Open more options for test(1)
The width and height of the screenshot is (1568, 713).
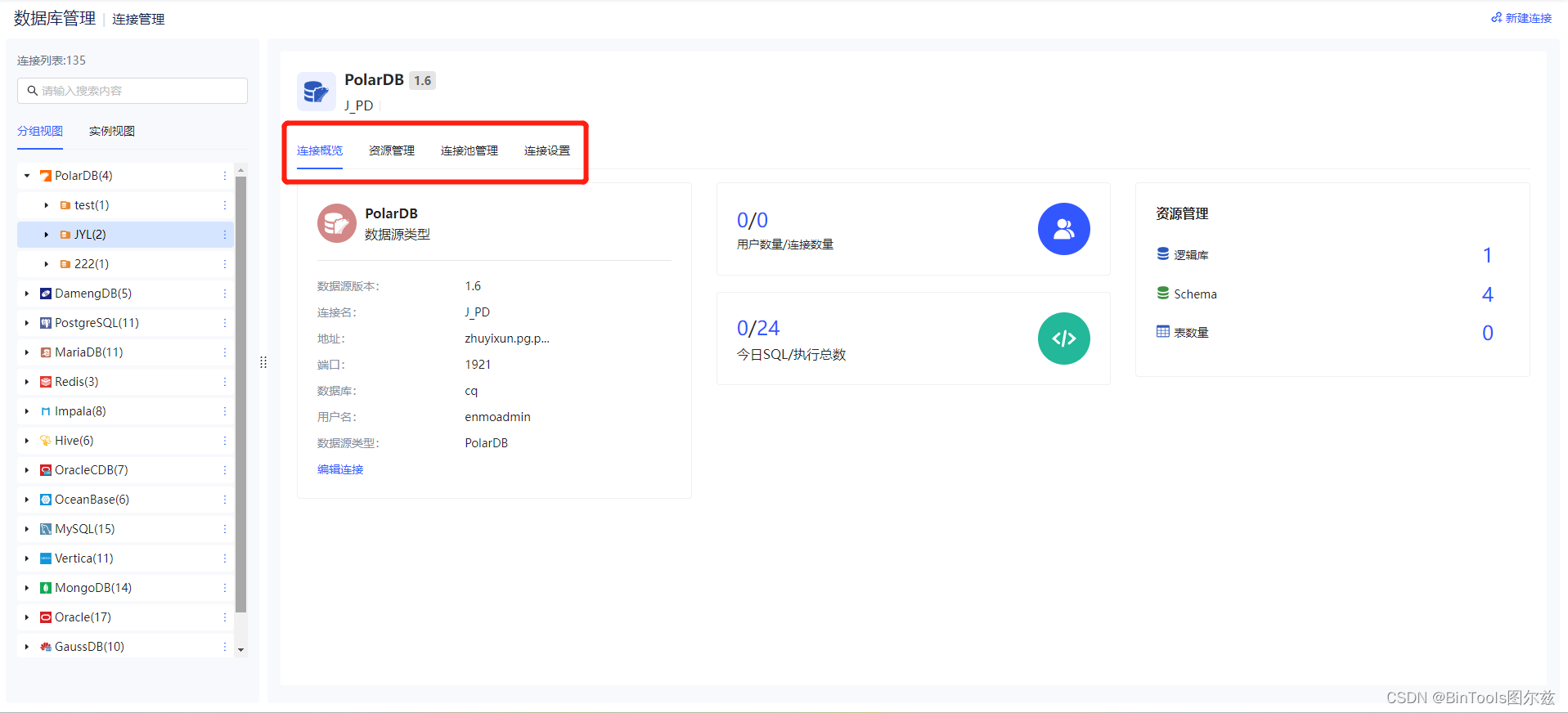click(x=224, y=205)
